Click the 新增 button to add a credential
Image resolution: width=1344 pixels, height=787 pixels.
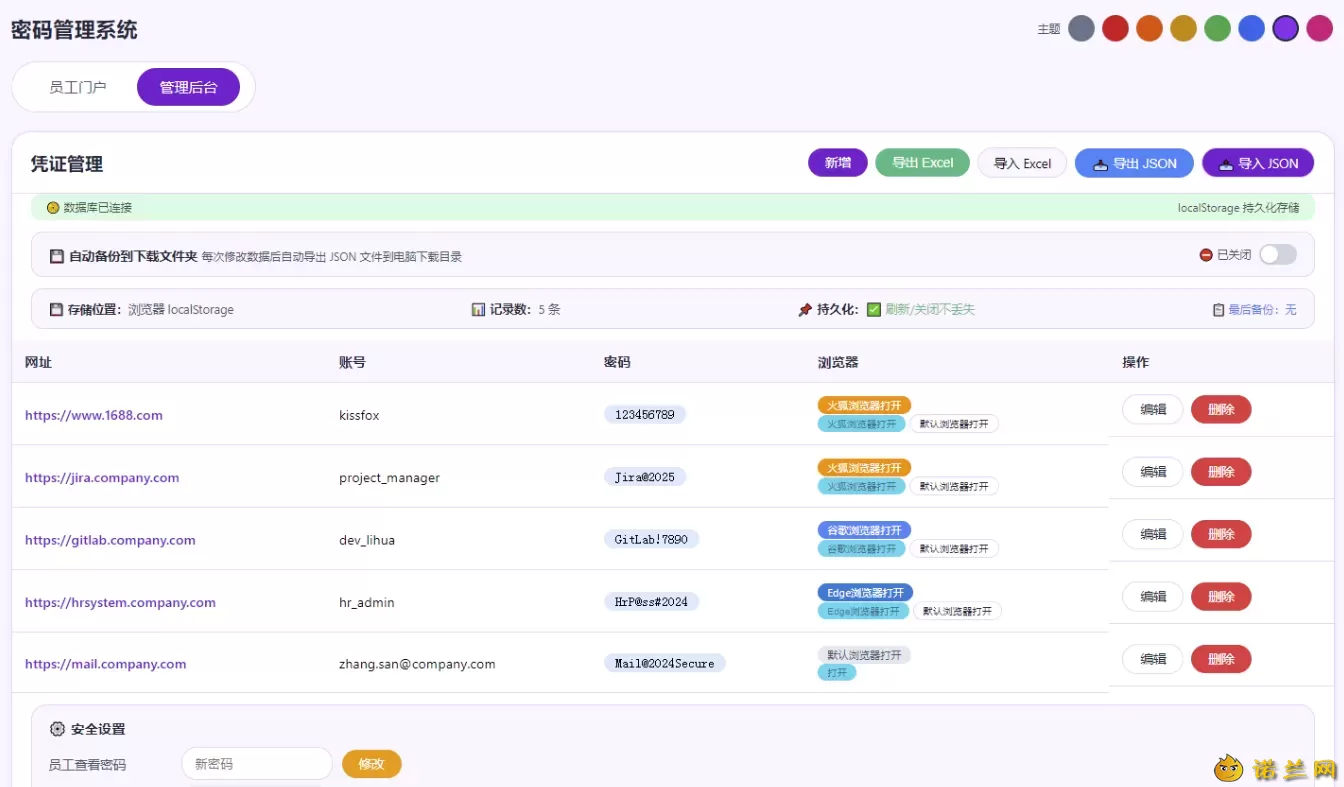(838, 163)
